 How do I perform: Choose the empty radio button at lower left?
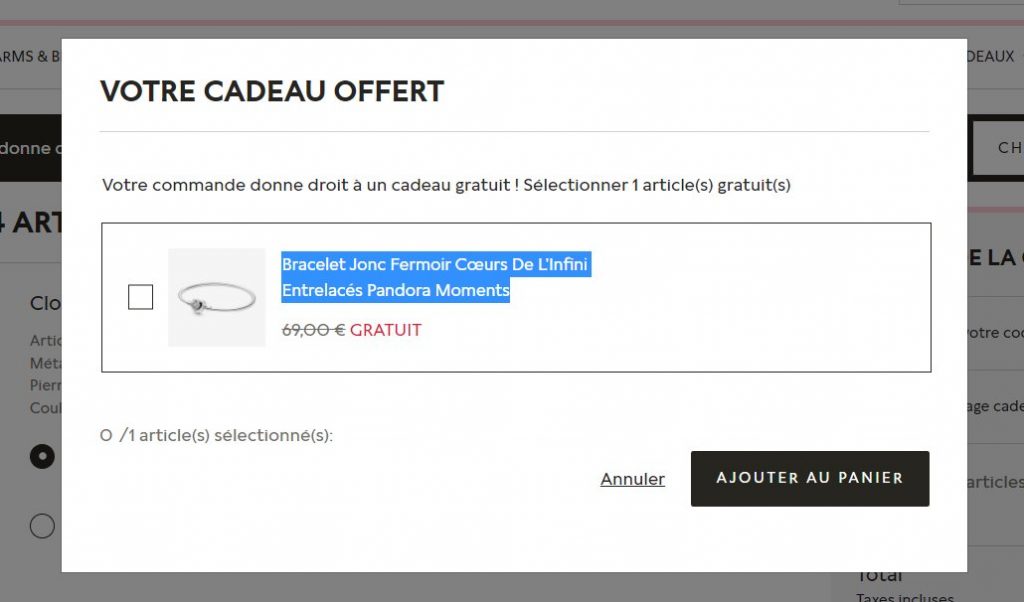pos(42,525)
